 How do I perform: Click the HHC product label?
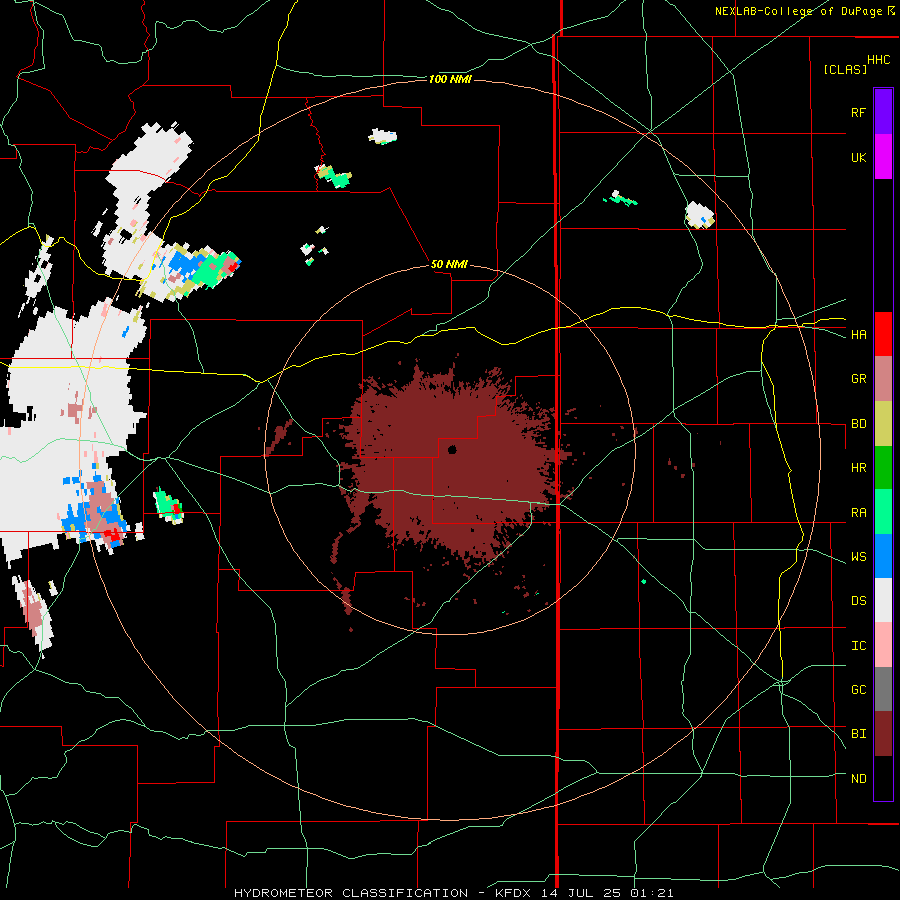pyautogui.click(x=879, y=60)
